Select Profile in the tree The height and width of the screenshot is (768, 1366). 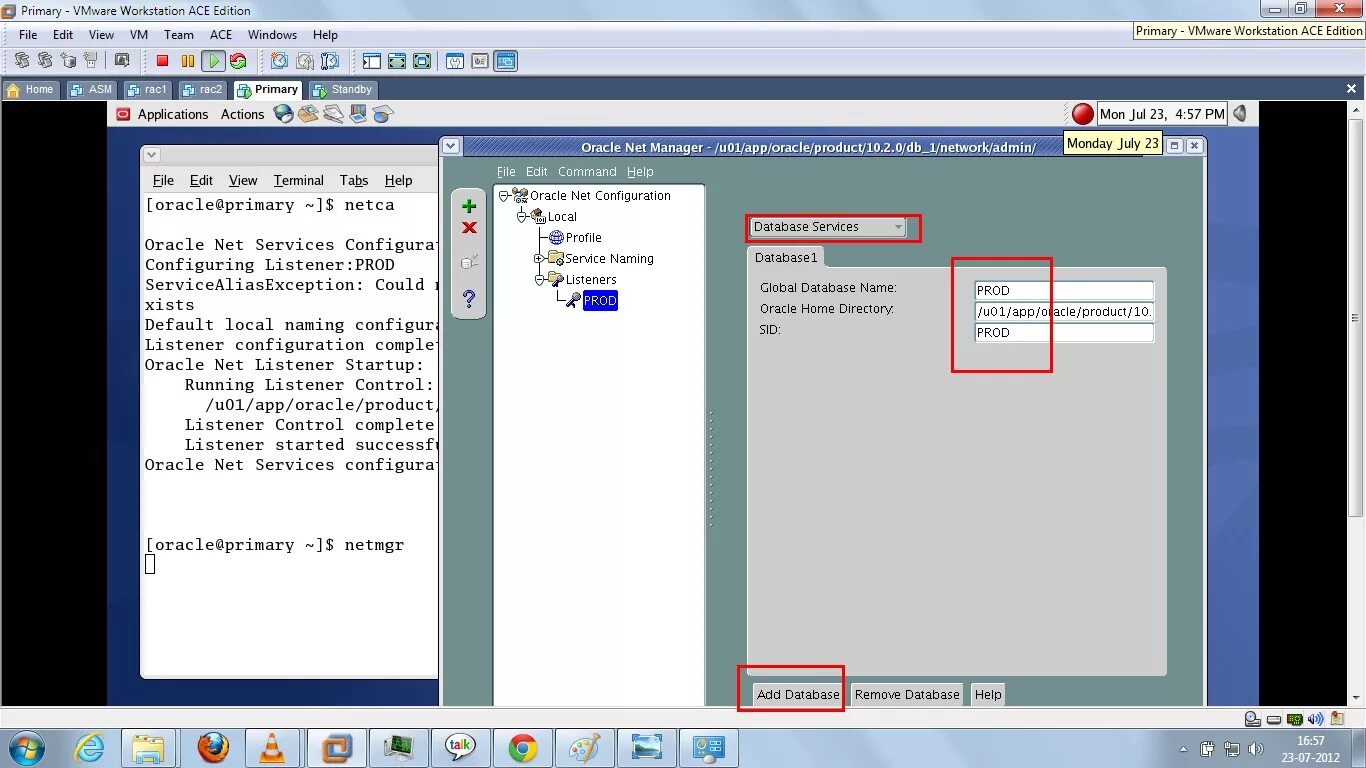point(583,238)
